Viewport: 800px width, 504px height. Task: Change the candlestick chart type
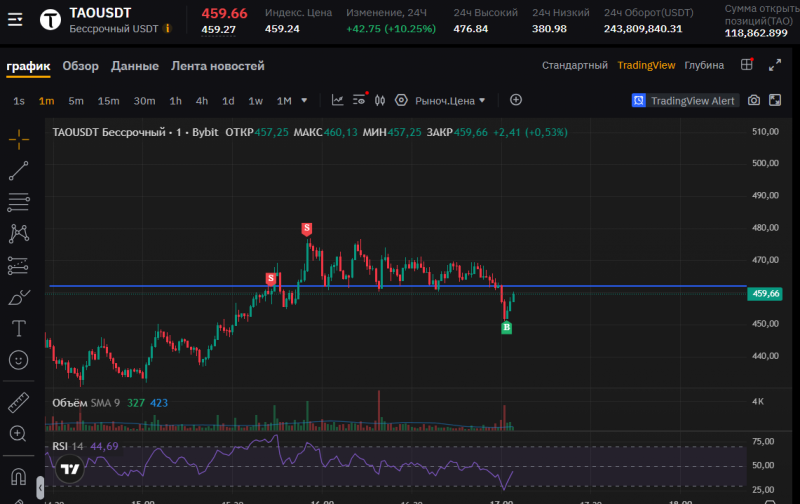(380, 100)
